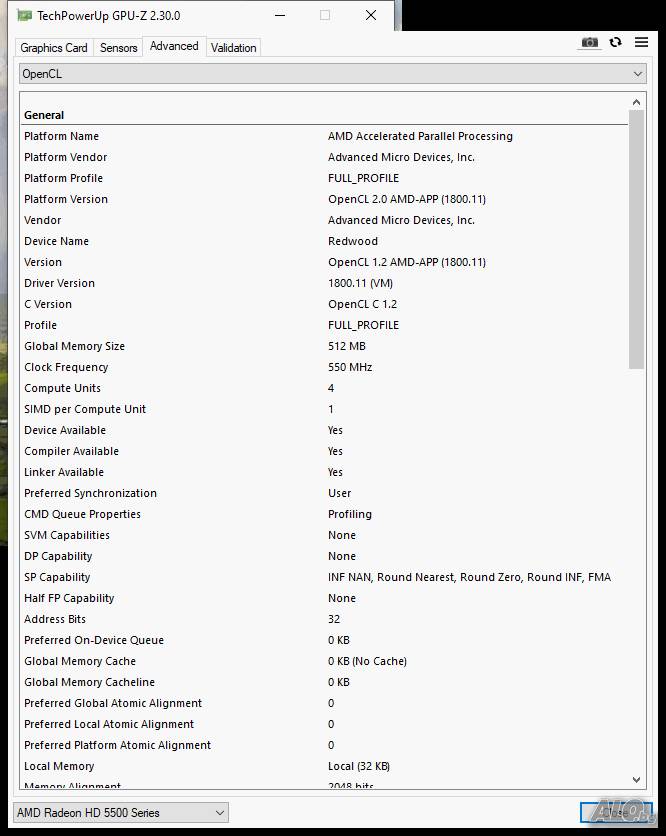Viewport: 666px width, 836px height.
Task: Click the Local Memory value 'Local (32 KB)'
Action: pos(359,766)
